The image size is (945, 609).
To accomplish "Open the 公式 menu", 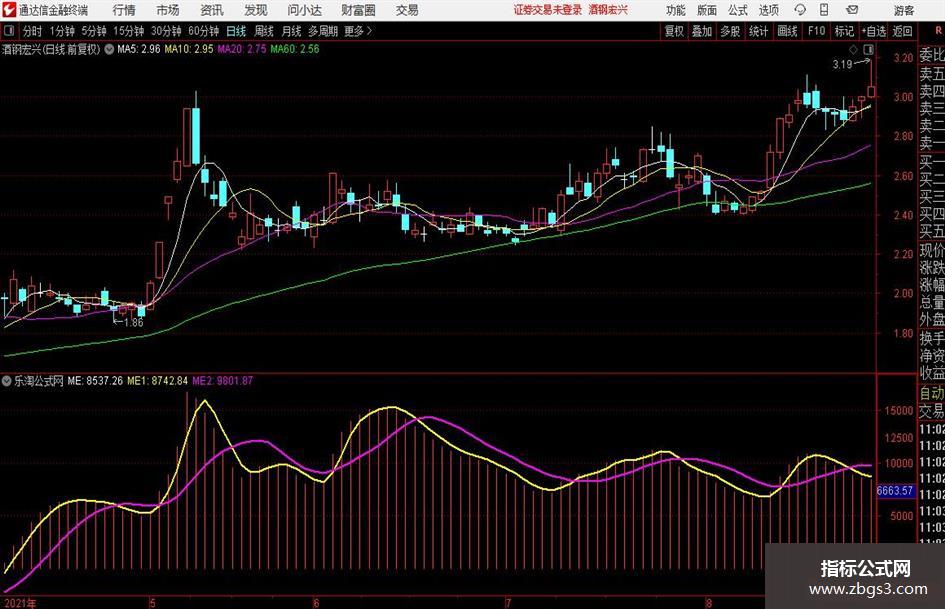I will pyautogui.click(x=738, y=10).
